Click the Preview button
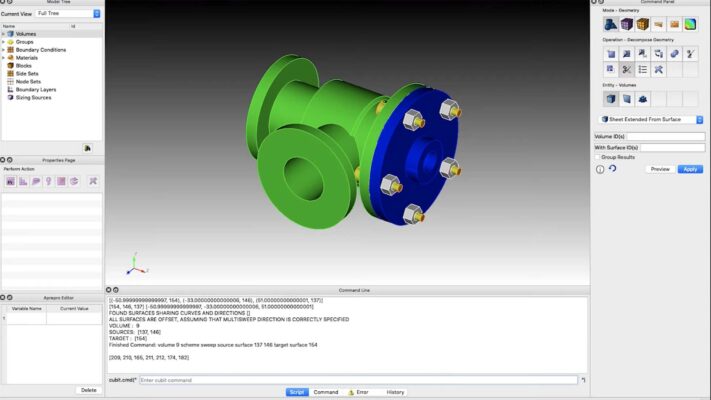The width and height of the screenshot is (711, 400). coord(660,169)
